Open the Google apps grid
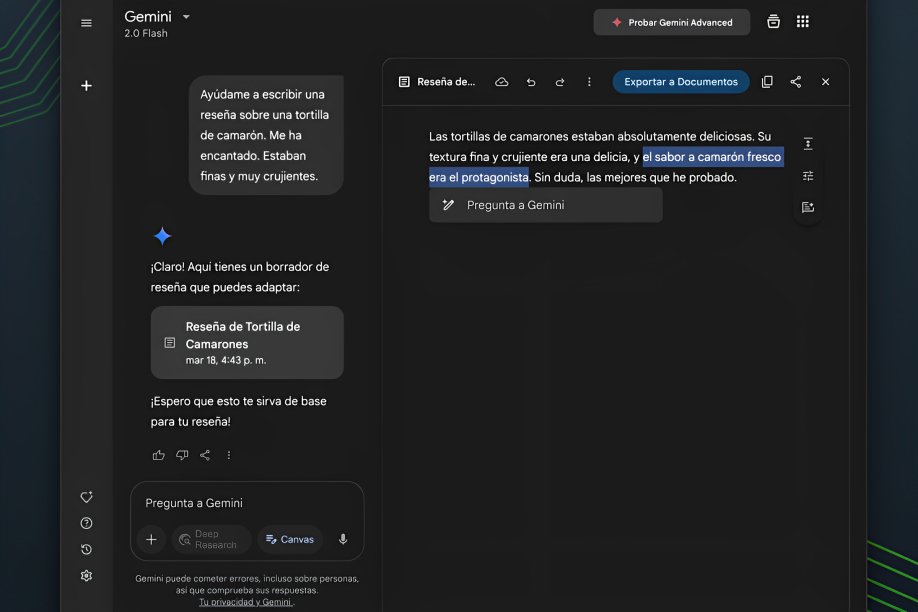Image resolution: width=918 pixels, height=612 pixels. tap(803, 22)
